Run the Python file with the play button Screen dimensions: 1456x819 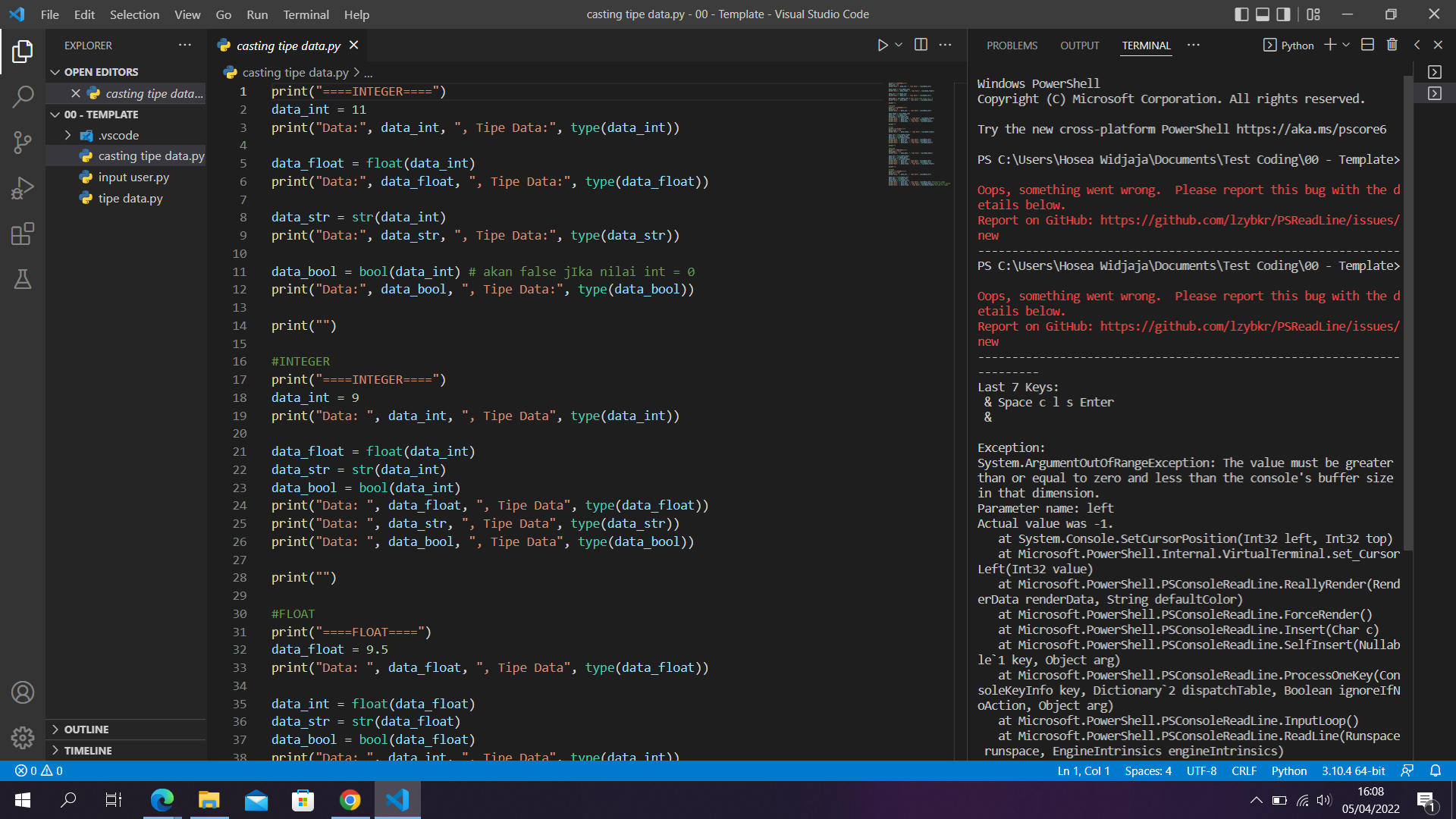882,45
